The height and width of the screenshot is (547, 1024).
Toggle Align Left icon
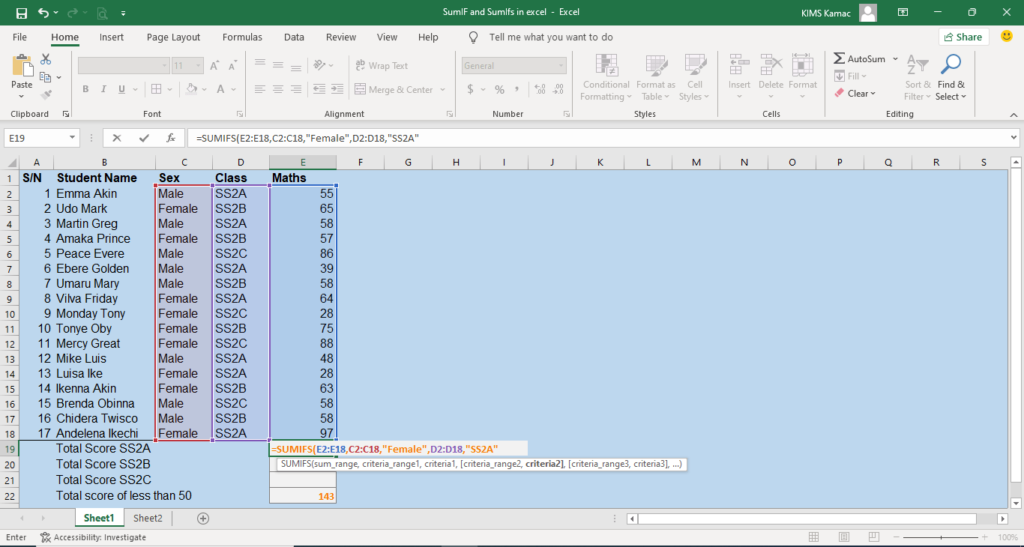pos(260,89)
